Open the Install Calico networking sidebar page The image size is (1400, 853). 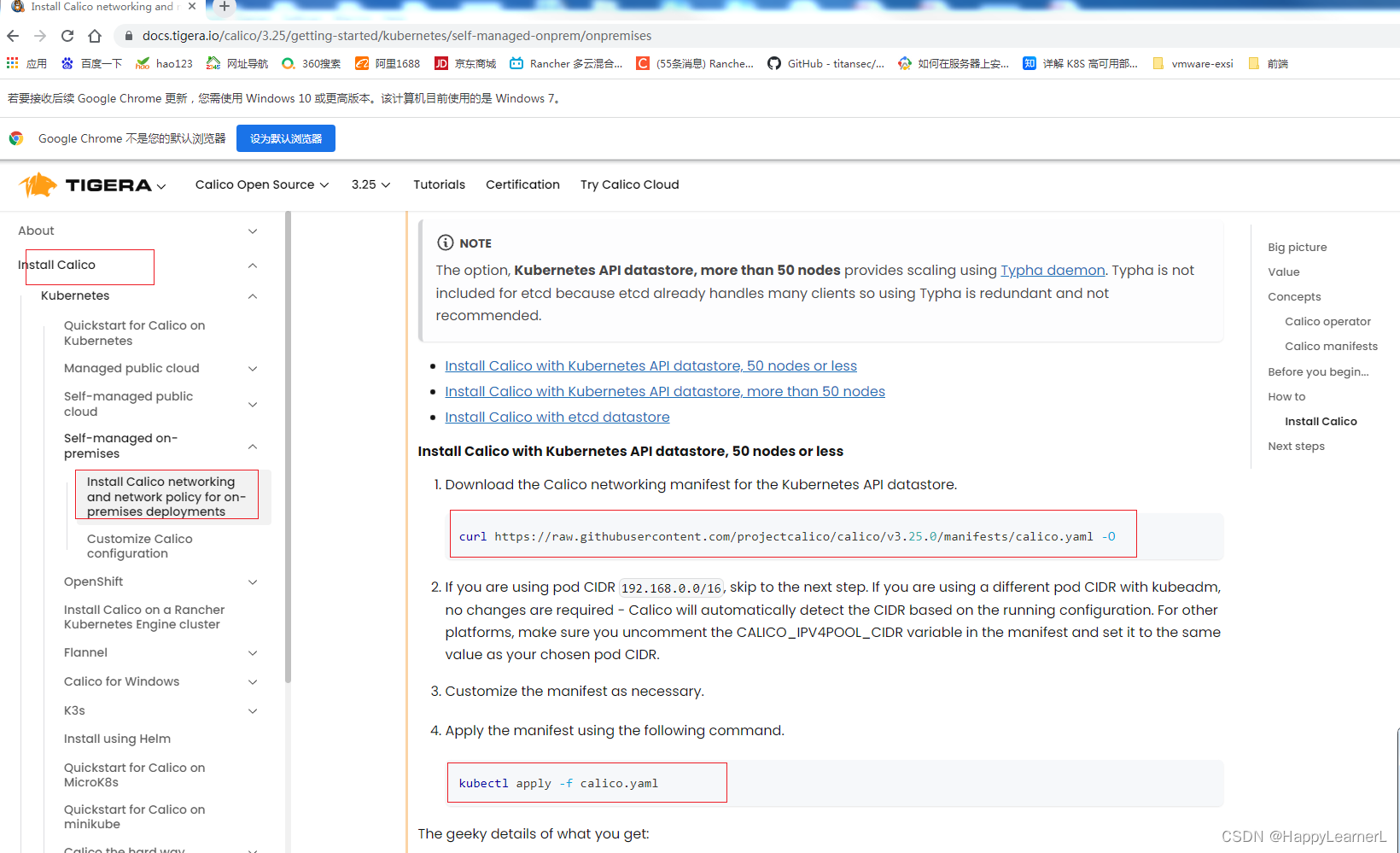click(166, 496)
